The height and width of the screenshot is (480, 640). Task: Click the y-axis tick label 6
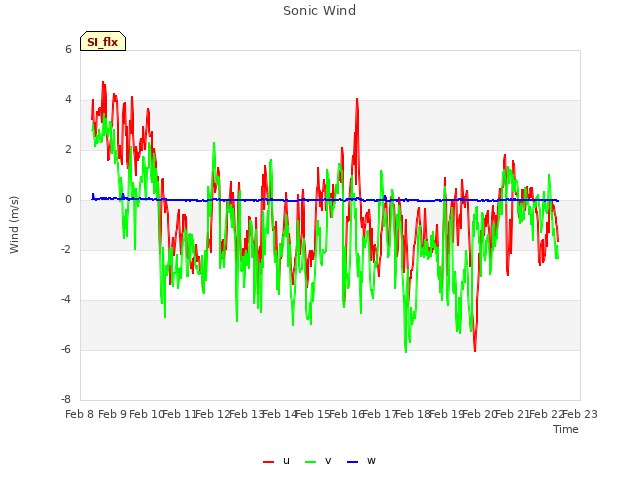pyautogui.click(x=68, y=49)
